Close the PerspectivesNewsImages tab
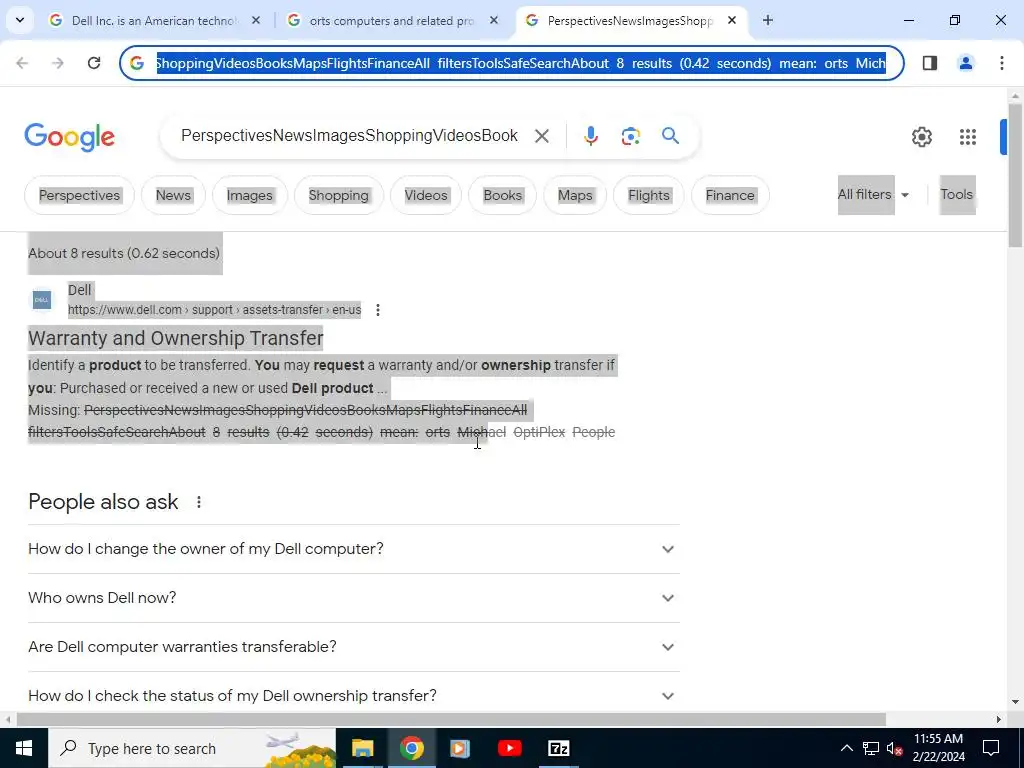The height and width of the screenshot is (768, 1024). (x=732, y=20)
